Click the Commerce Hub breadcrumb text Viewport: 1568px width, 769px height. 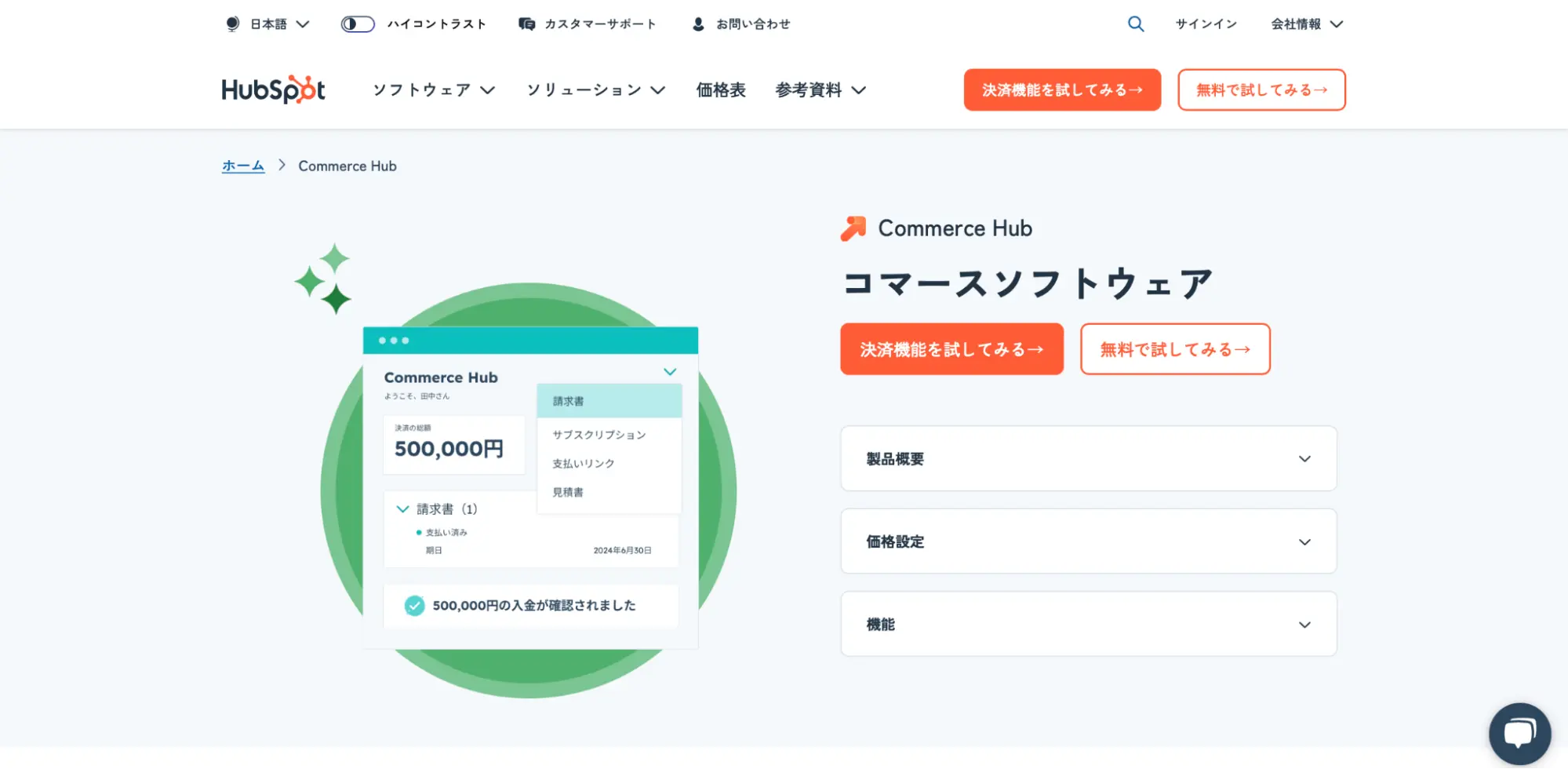[x=347, y=166]
